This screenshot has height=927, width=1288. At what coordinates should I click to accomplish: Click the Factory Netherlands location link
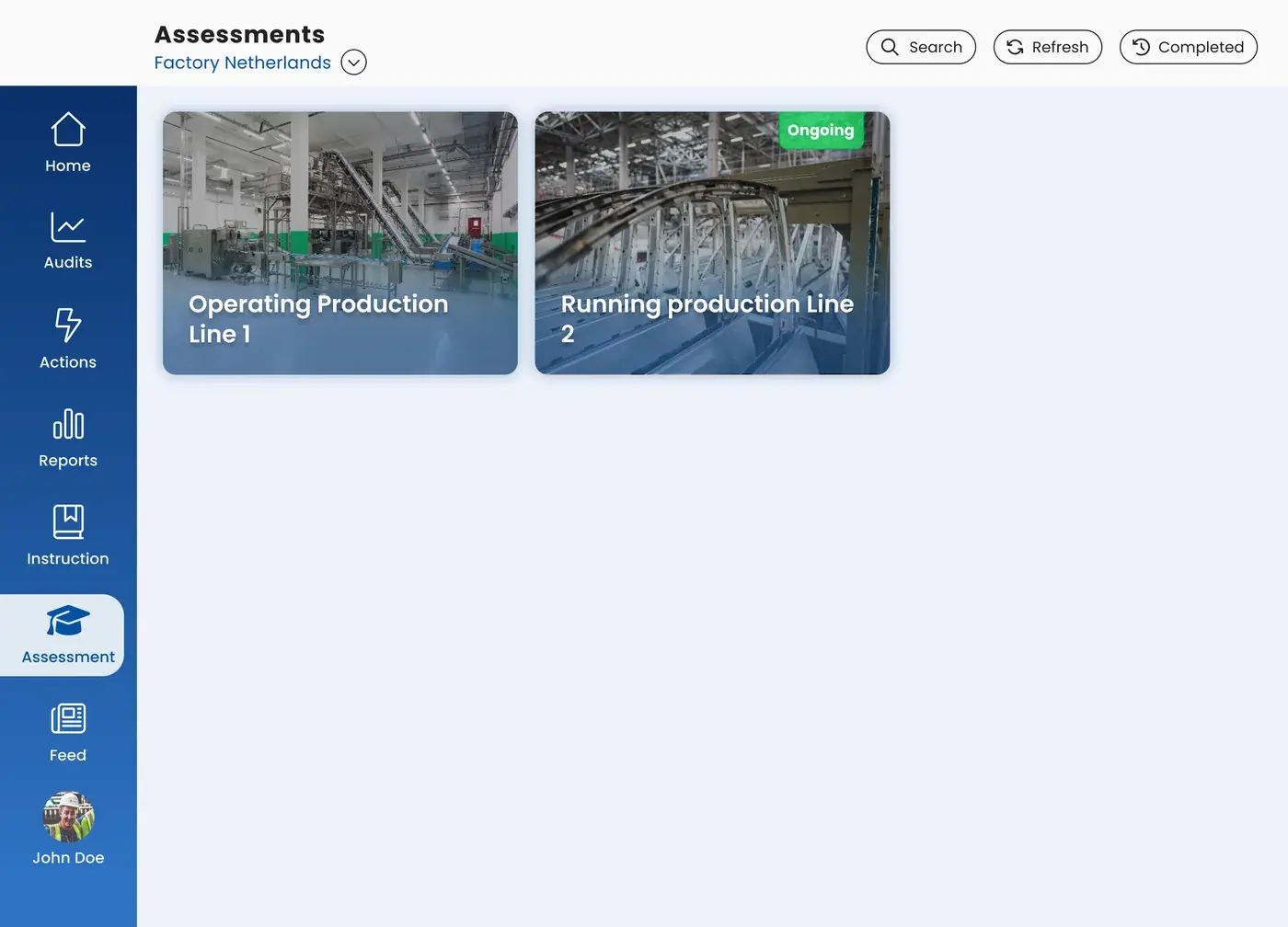242,63
